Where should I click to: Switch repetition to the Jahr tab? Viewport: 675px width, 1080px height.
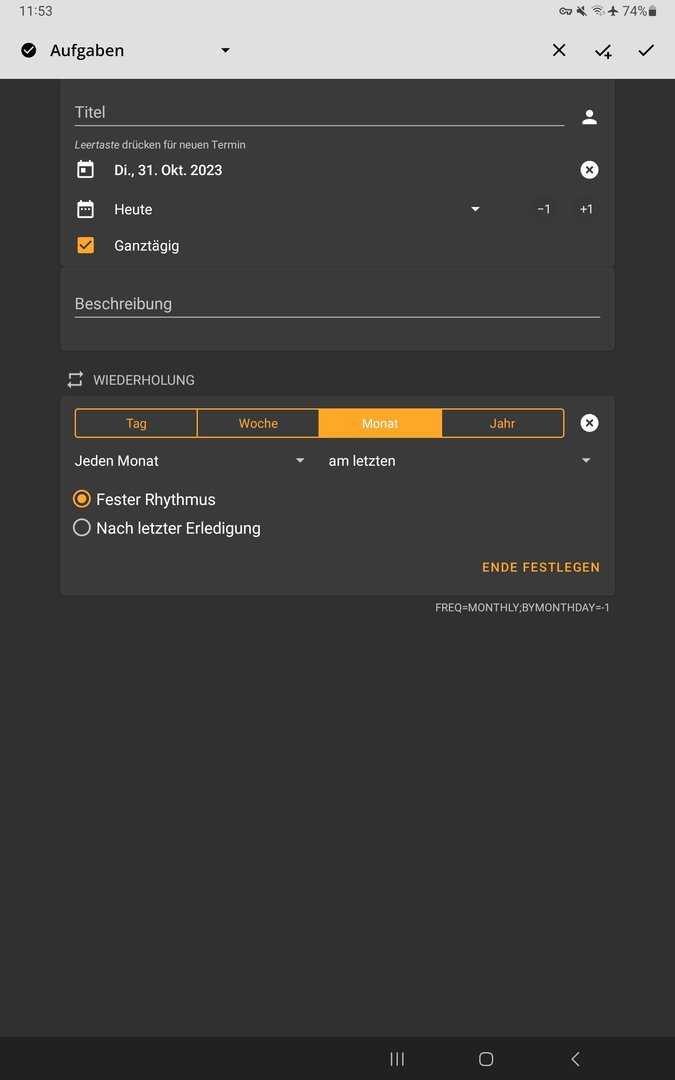coord(502,423)
